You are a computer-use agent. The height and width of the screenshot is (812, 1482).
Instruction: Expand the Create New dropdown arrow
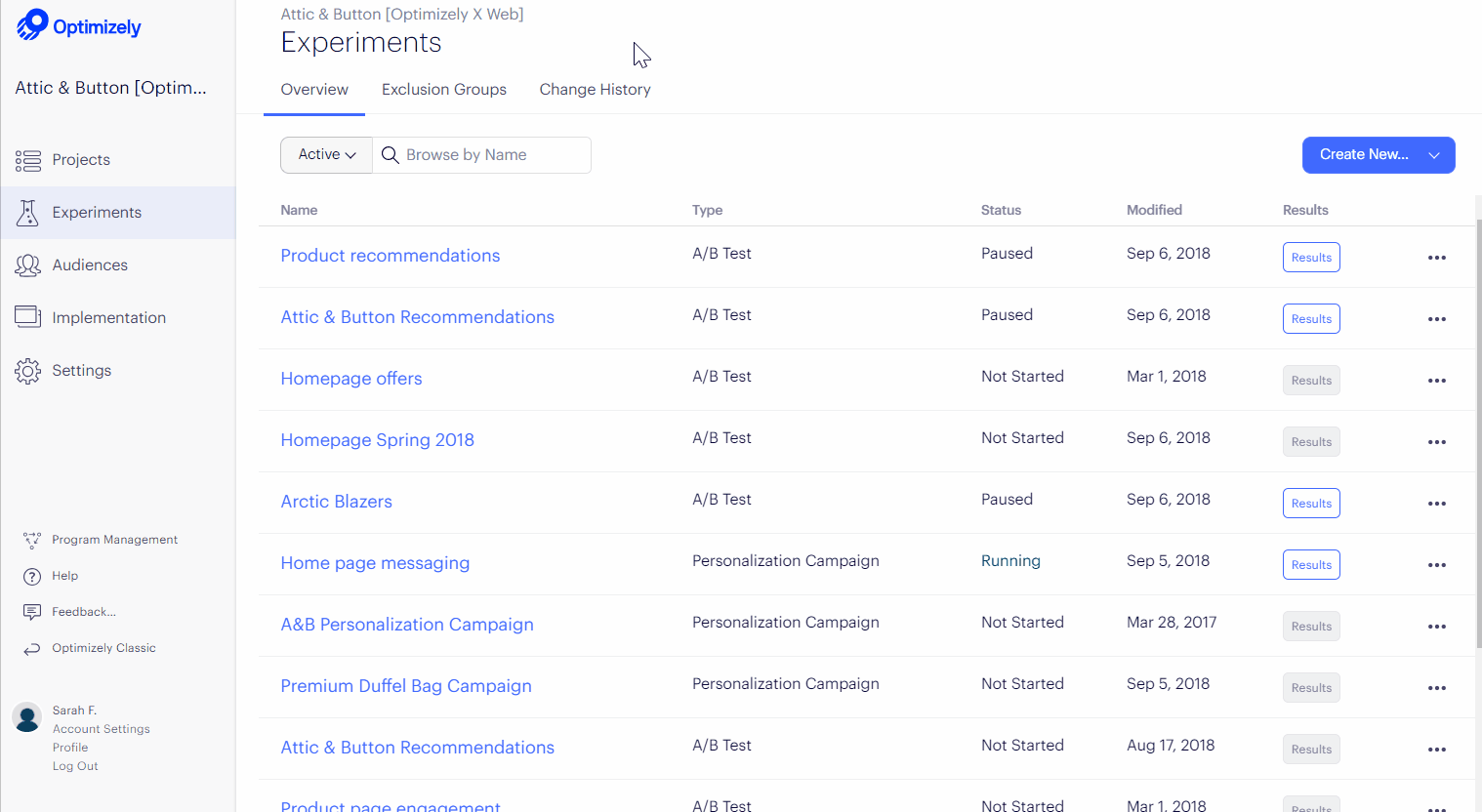click(1434, 155)
